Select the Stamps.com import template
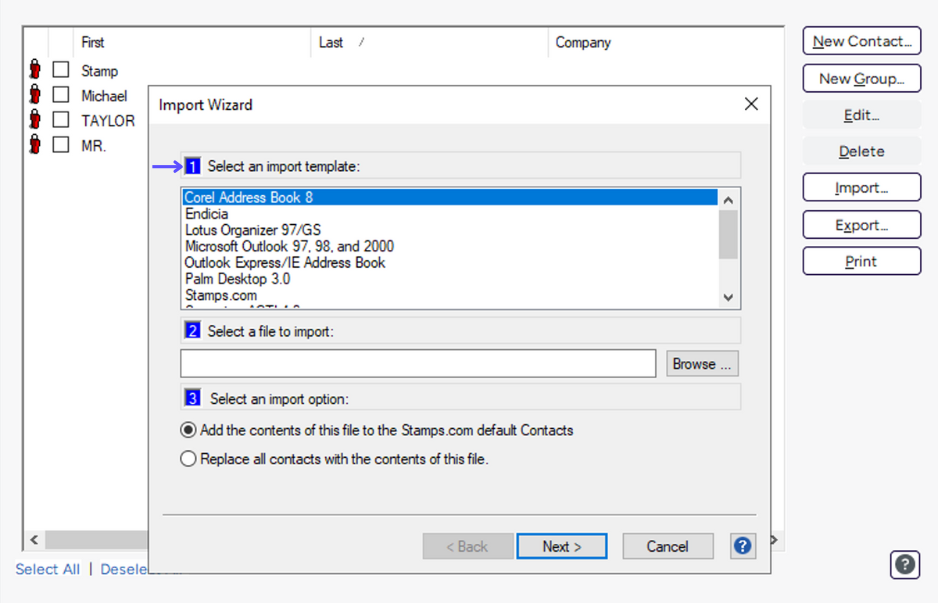The width and height of the screenshot is (938, 603). pos(449,295)
